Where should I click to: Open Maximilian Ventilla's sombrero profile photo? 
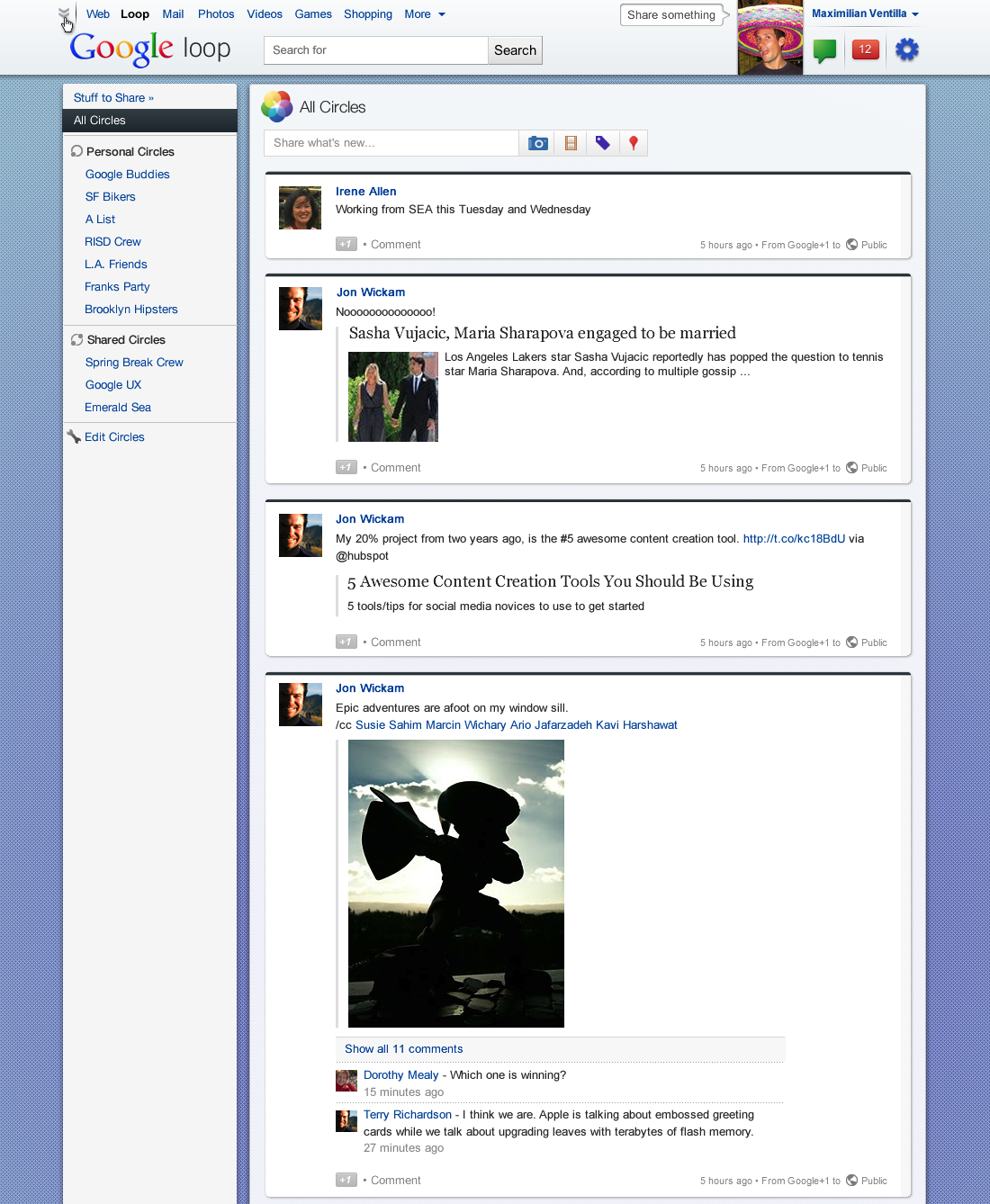[769, 37]
